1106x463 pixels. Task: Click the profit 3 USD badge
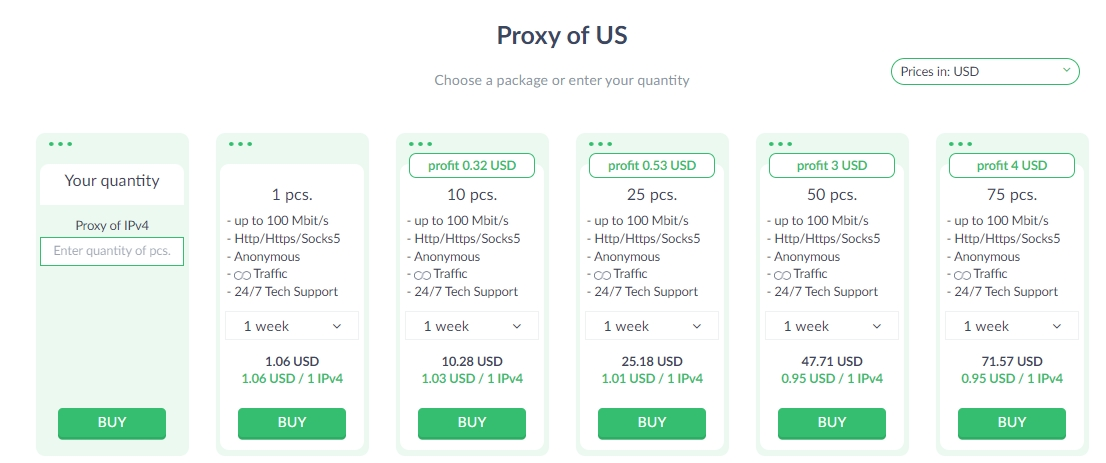tap(832, 166)
